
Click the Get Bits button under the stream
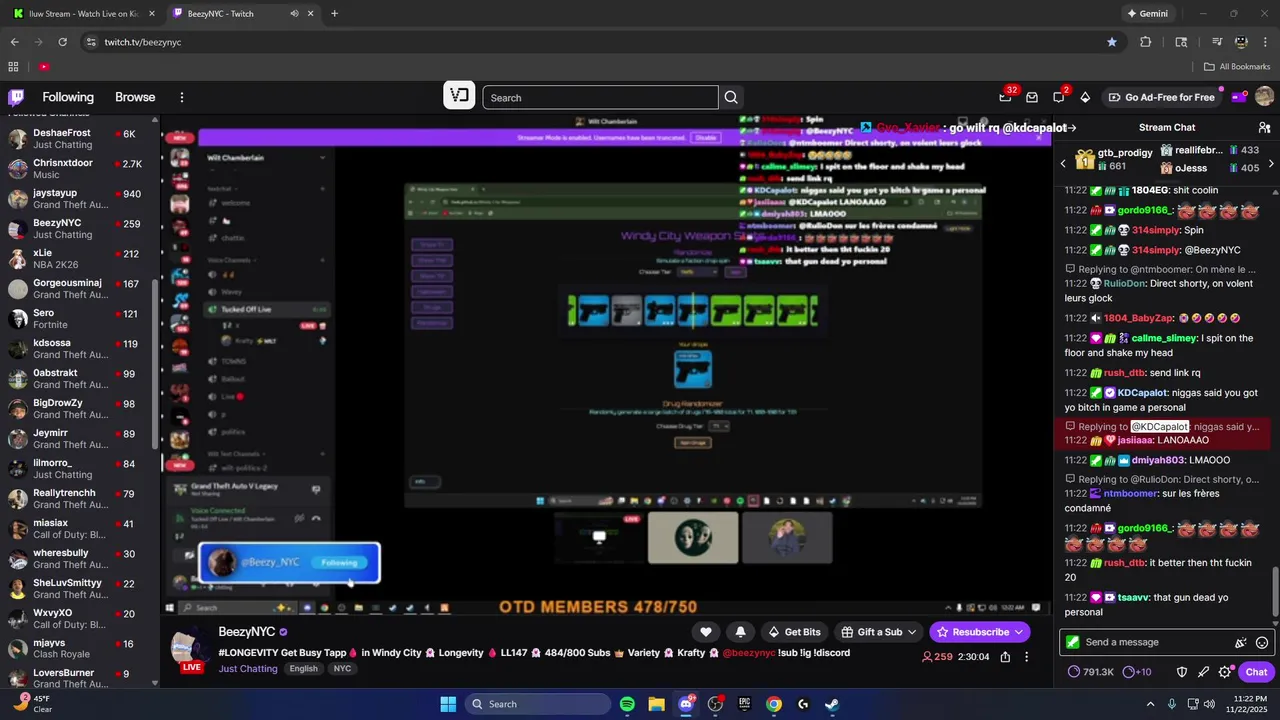pos(794,632)
